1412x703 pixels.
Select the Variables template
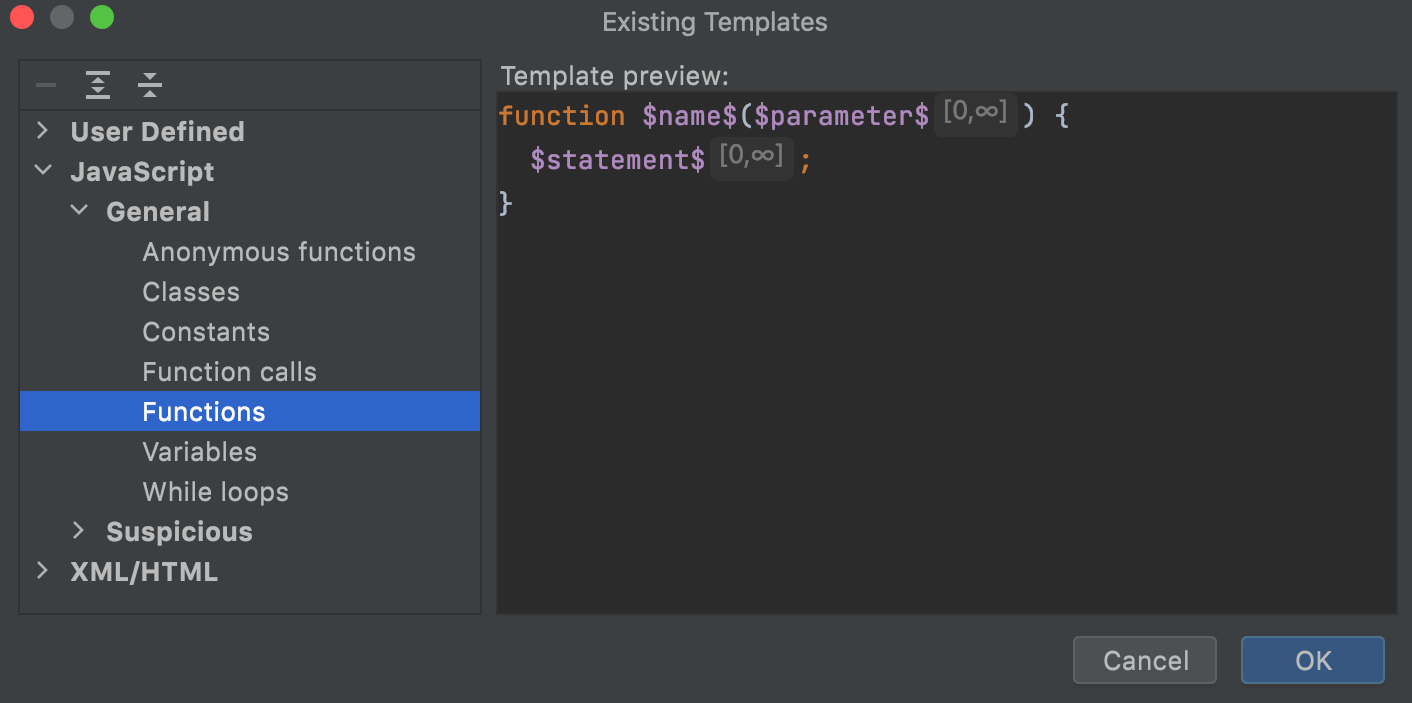(199, 451)
